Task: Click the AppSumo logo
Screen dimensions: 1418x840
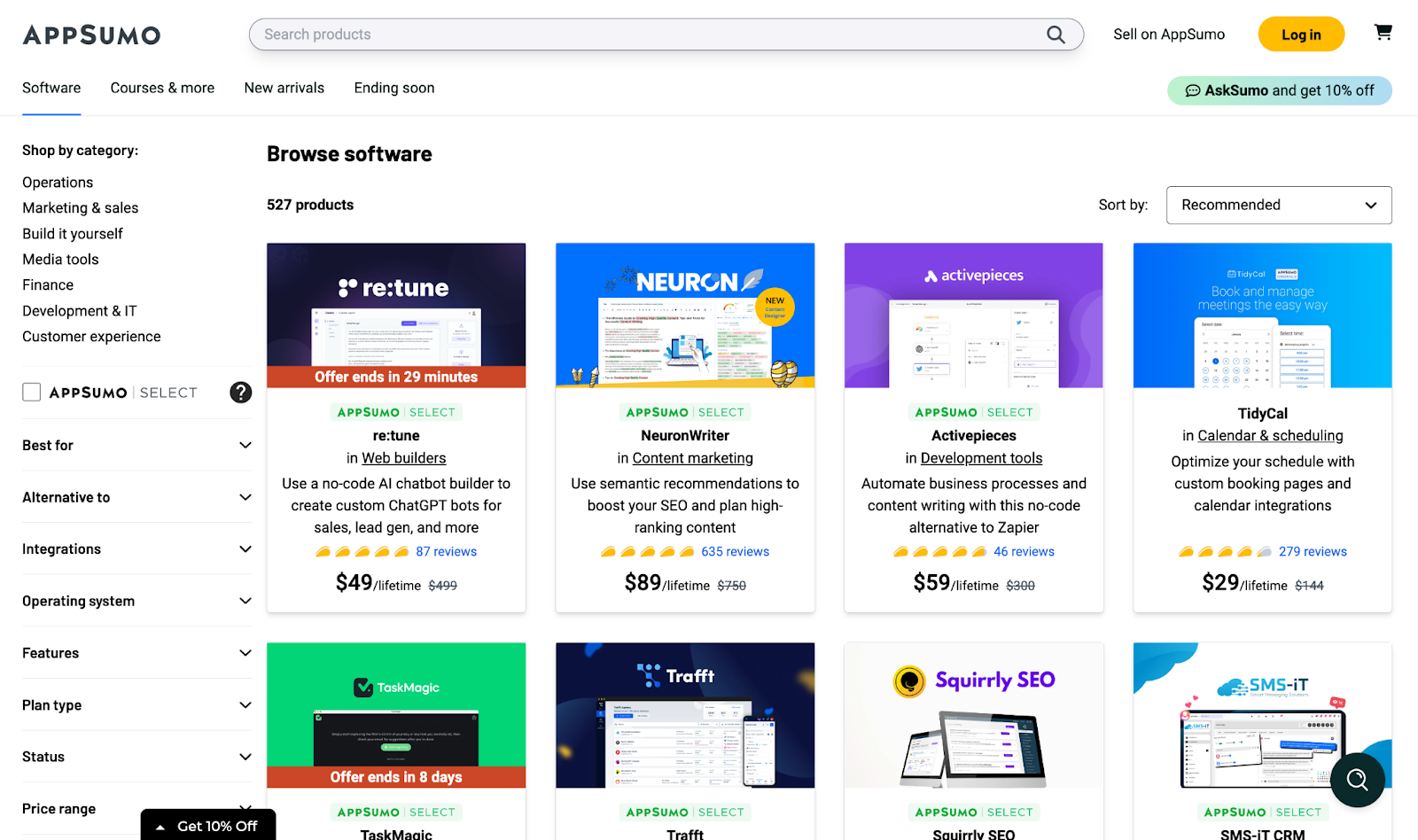Action: click(x=91, y=35)
